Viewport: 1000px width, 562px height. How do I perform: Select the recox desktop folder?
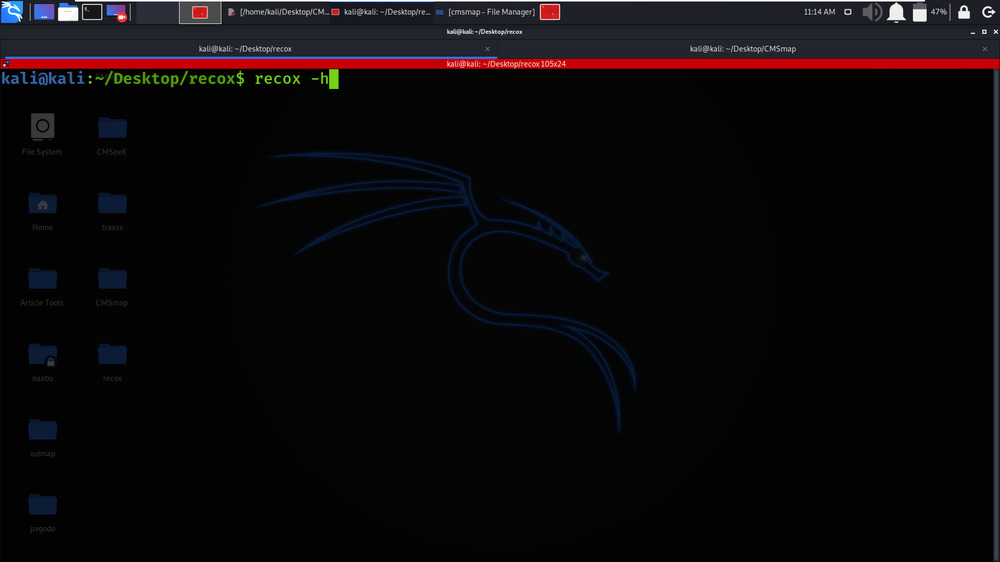112,362
